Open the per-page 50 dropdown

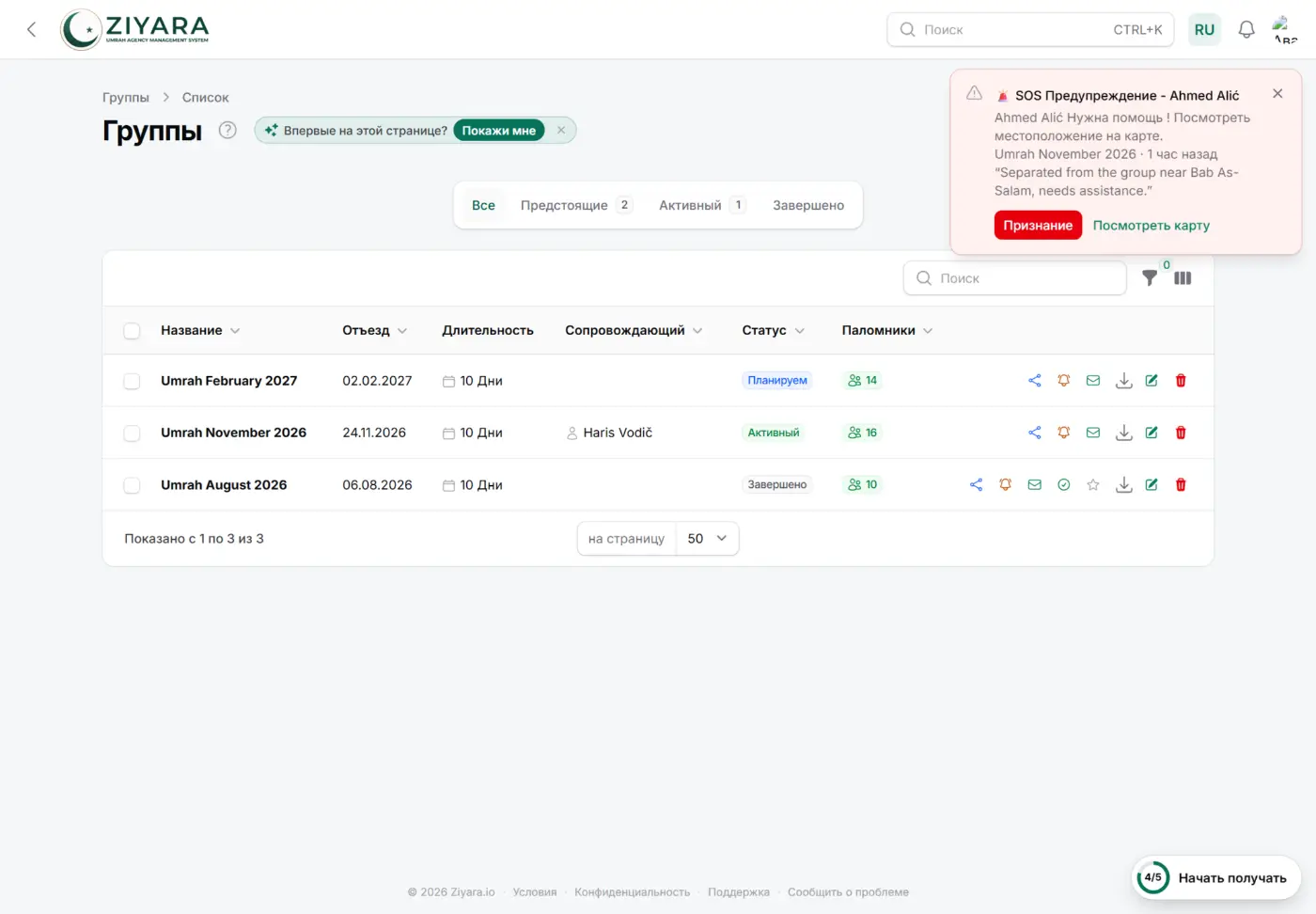[x=708, y=539]
